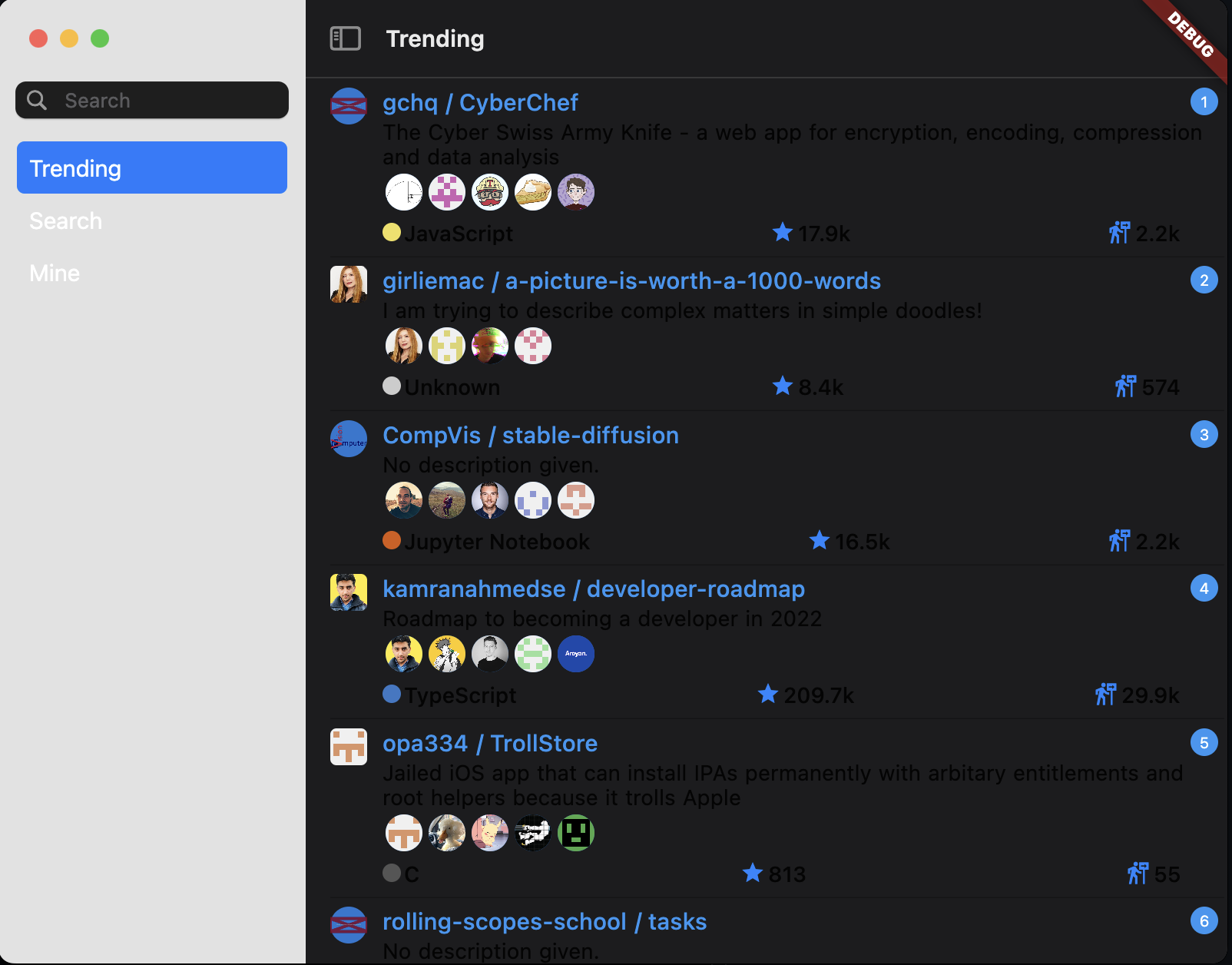Open girliemac / a-picture-is-worth-a-1000-words repository

tap(631, 280)
